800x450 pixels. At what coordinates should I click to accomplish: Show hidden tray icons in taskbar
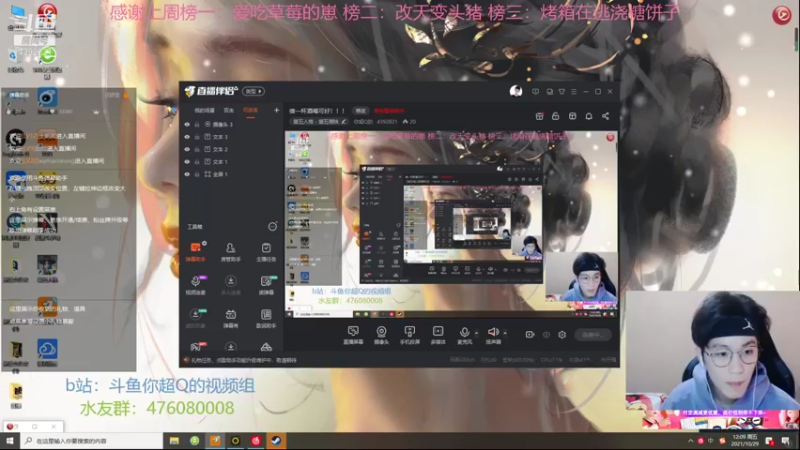690,441
